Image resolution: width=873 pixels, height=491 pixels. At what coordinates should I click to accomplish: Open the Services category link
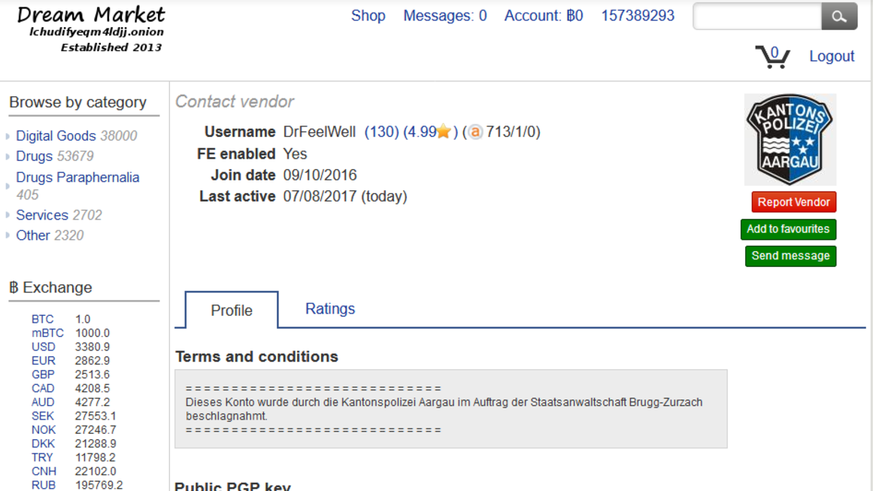[42, 215]
